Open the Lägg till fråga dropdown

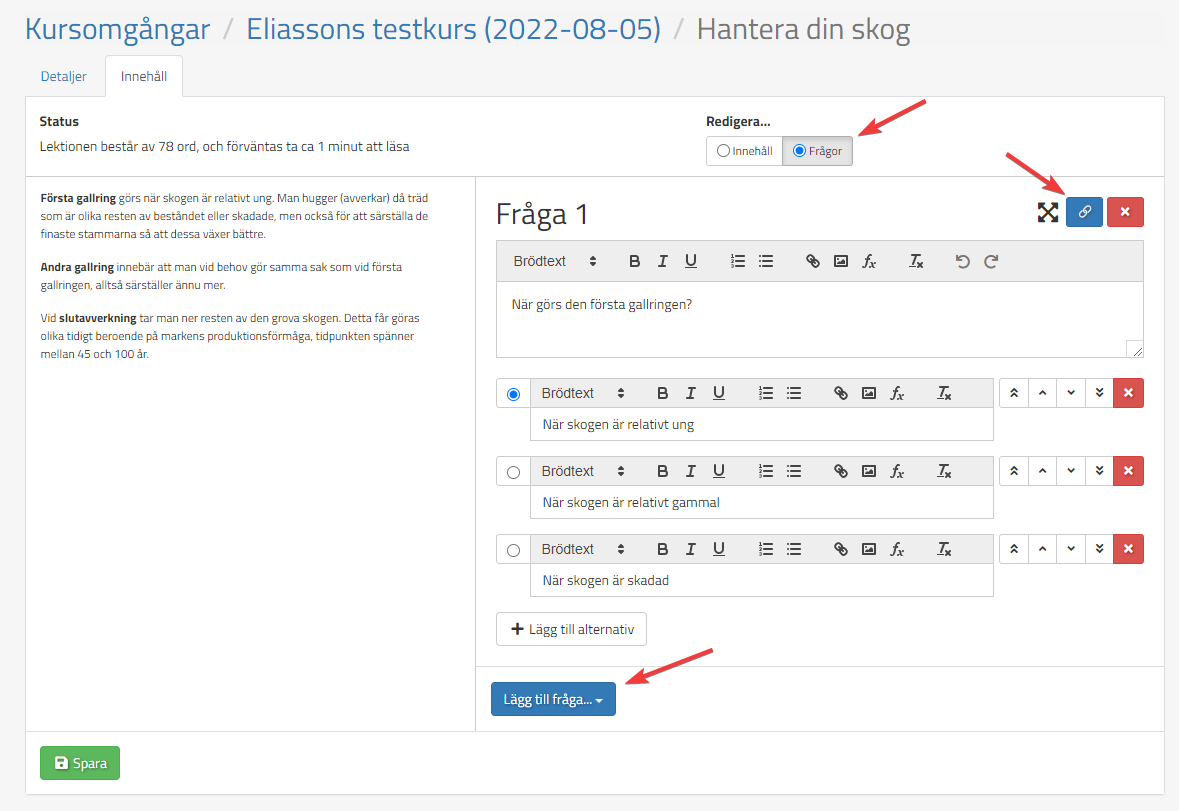553,699
